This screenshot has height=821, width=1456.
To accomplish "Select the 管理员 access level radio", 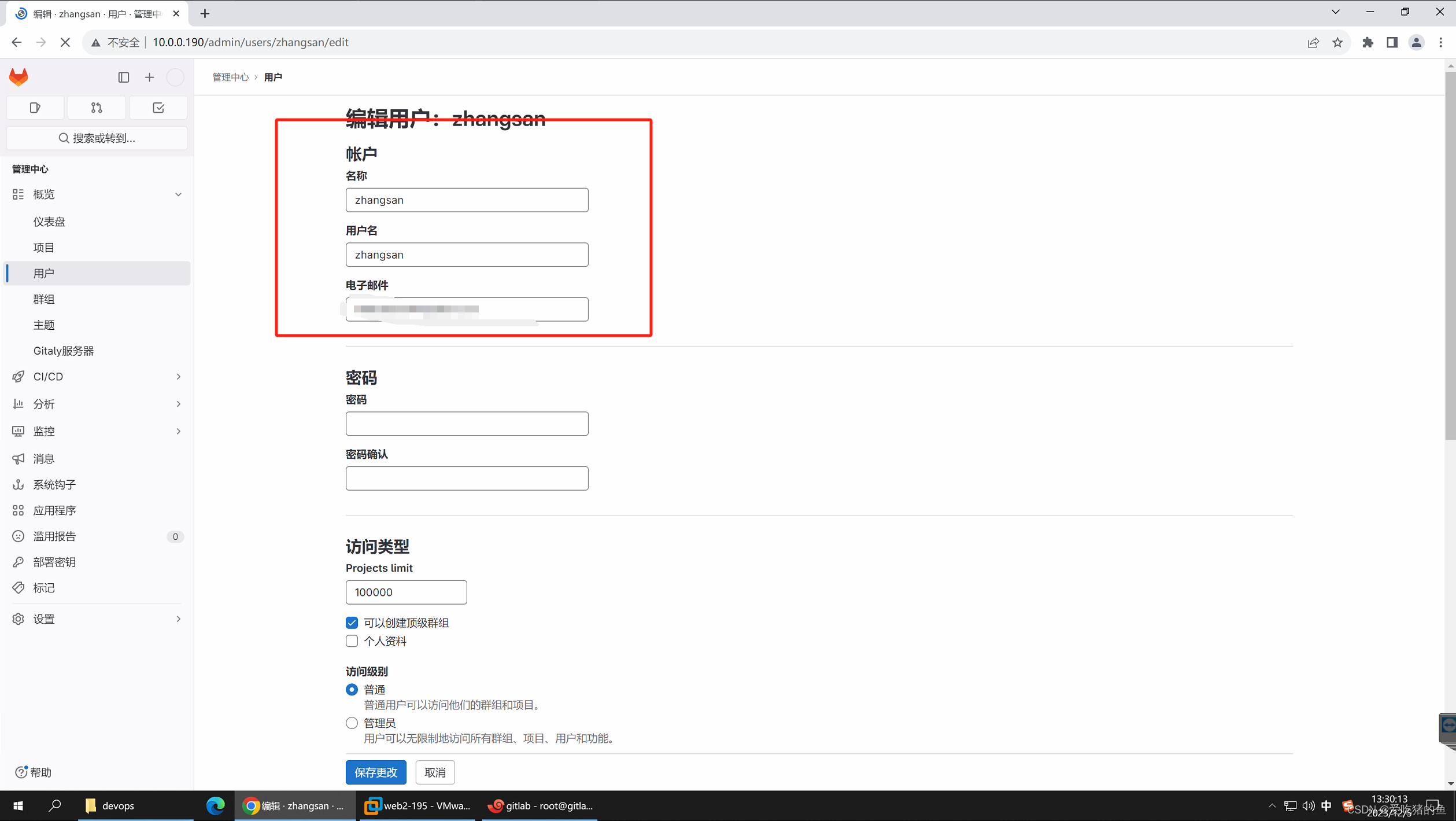I will point(352,723).
